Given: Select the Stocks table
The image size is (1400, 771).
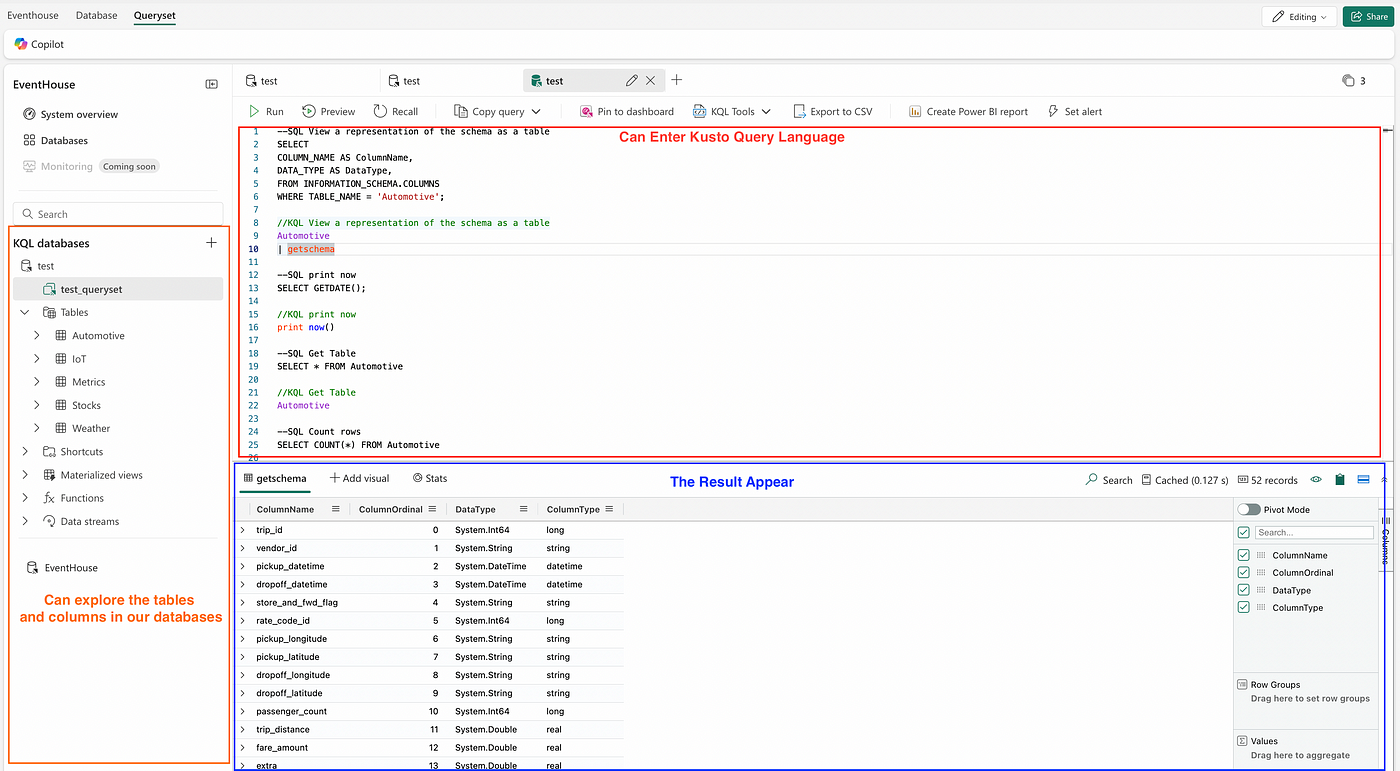Looking at the screenshot, I should [x=86, y=405].
